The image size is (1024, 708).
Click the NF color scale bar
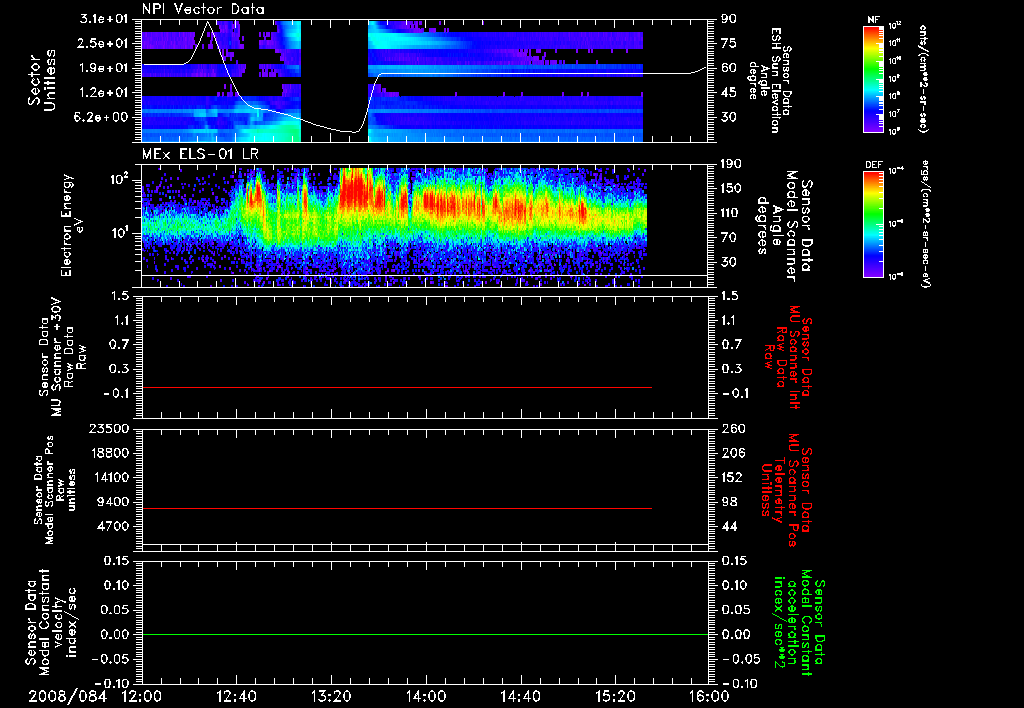(x=874, y=78)
